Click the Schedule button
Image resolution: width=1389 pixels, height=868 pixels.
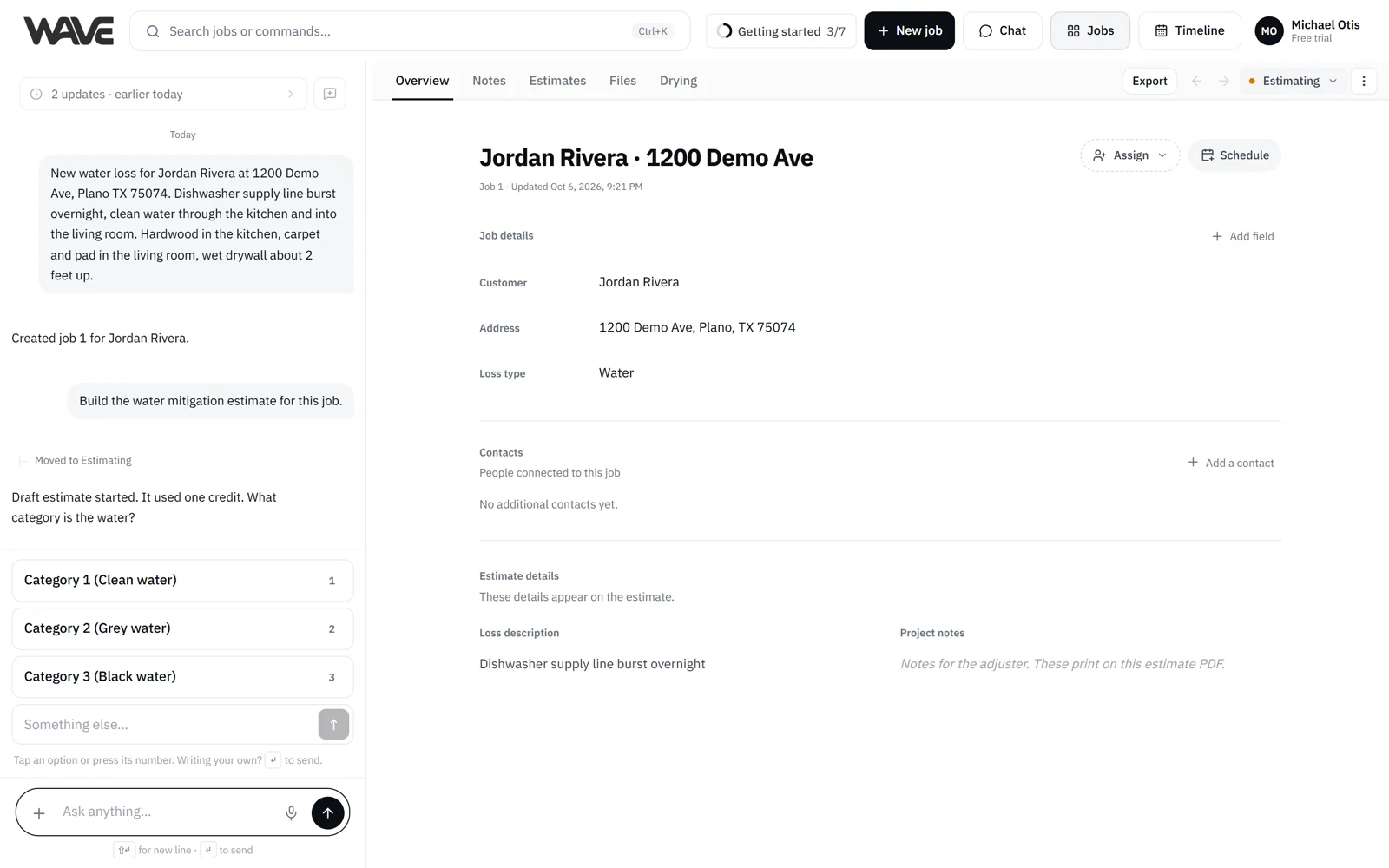(1234, 155)
